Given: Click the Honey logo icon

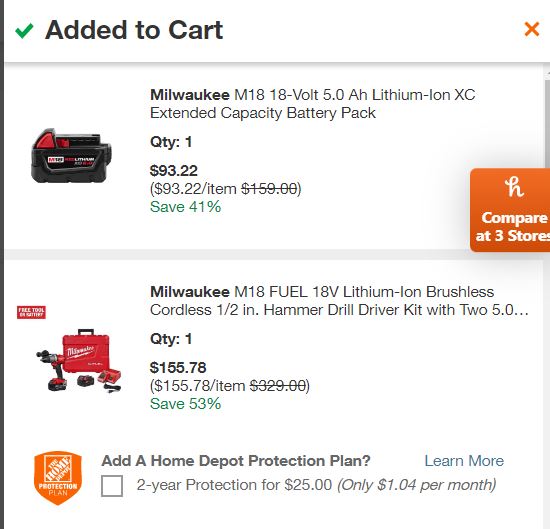Looking at the screenshot, I should tap(514, 187).
